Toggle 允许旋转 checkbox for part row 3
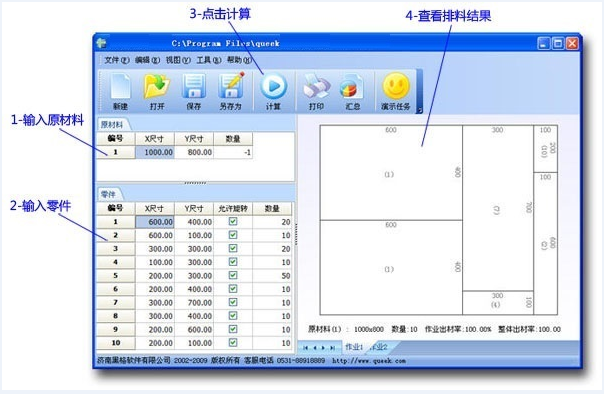The width and height of the screenshot is (604, 394). pos(233,248)
